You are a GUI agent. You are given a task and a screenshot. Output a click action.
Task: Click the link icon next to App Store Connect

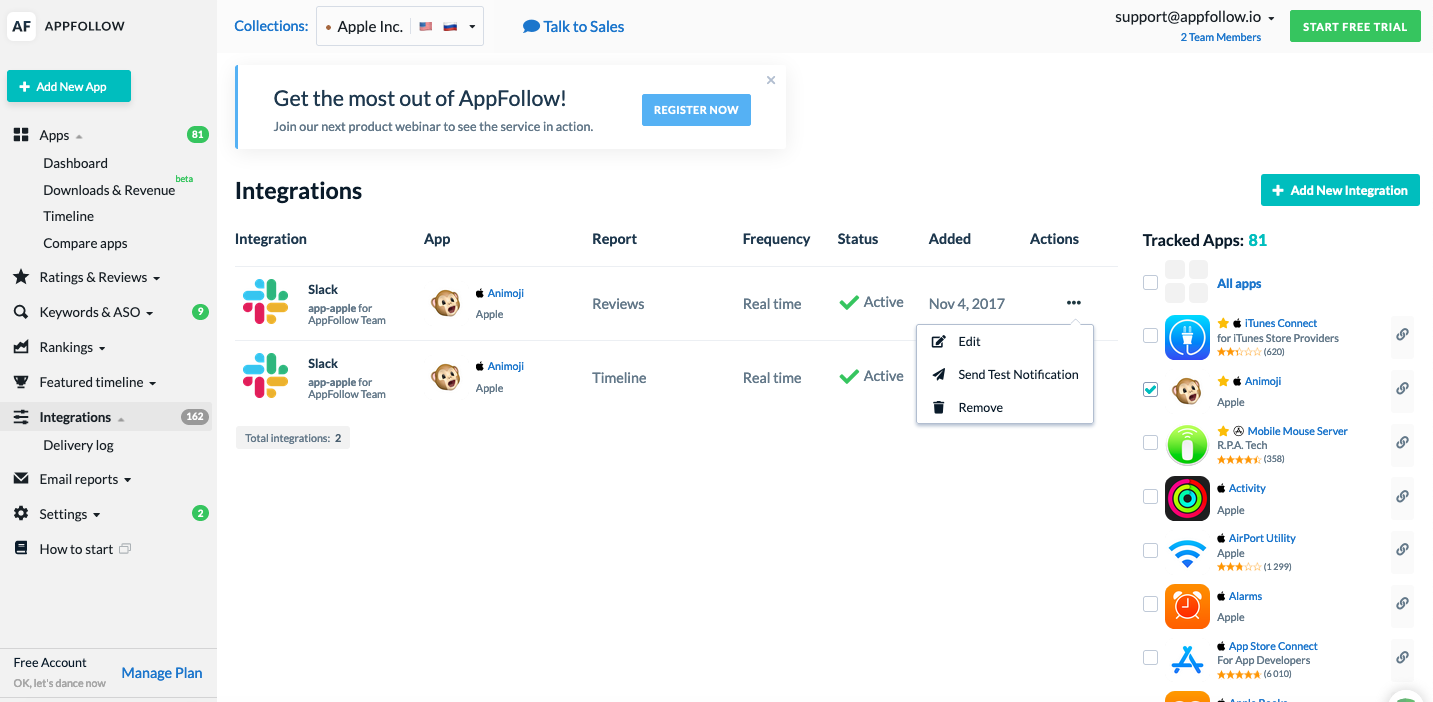click(x=1402, y=657)
